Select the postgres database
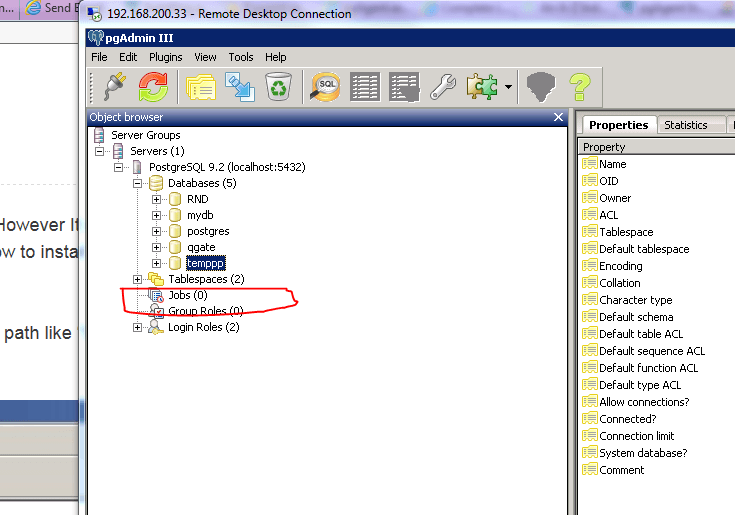This screenshot has height=515, width=735. point(208,231)
